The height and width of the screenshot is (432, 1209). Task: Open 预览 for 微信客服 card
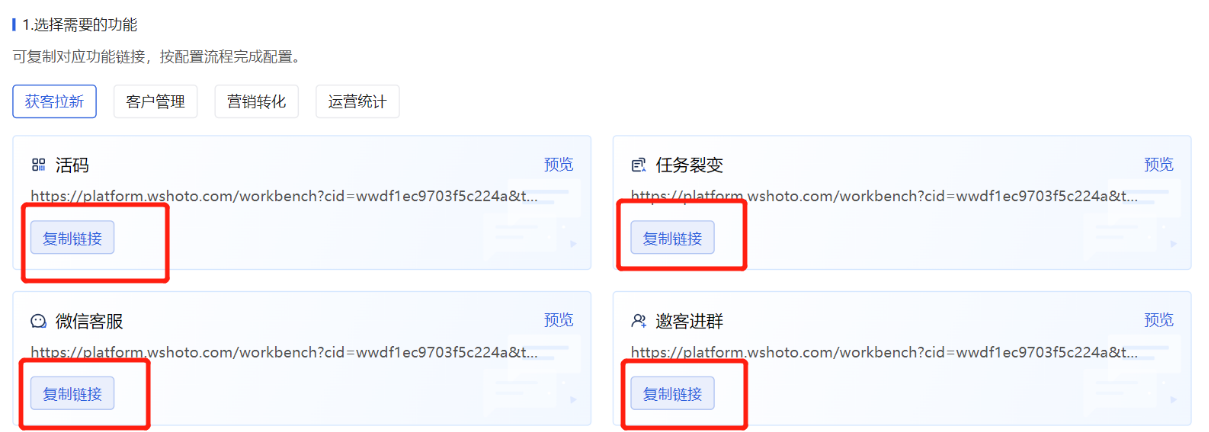(559, 320)
